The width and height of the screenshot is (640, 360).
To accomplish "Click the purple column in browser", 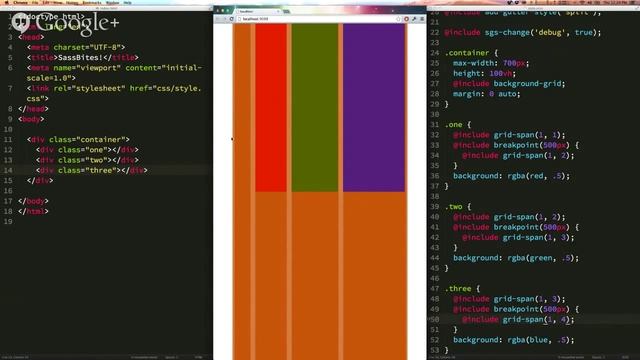I will tap(374, 107).
